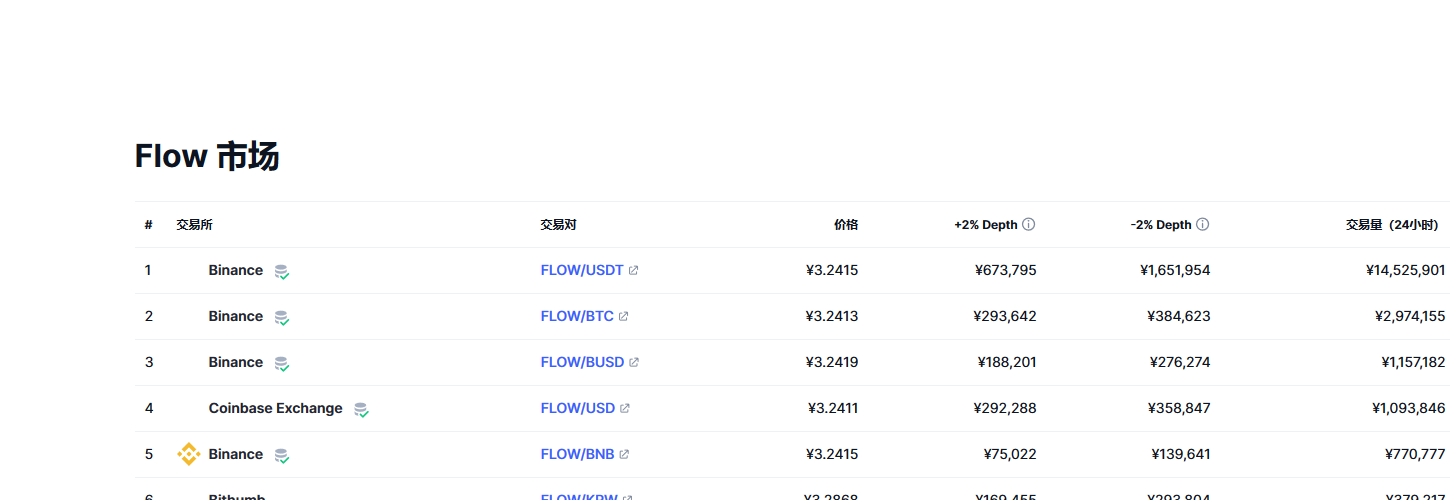Sort by the 交易所 column header

coord(194,225)
